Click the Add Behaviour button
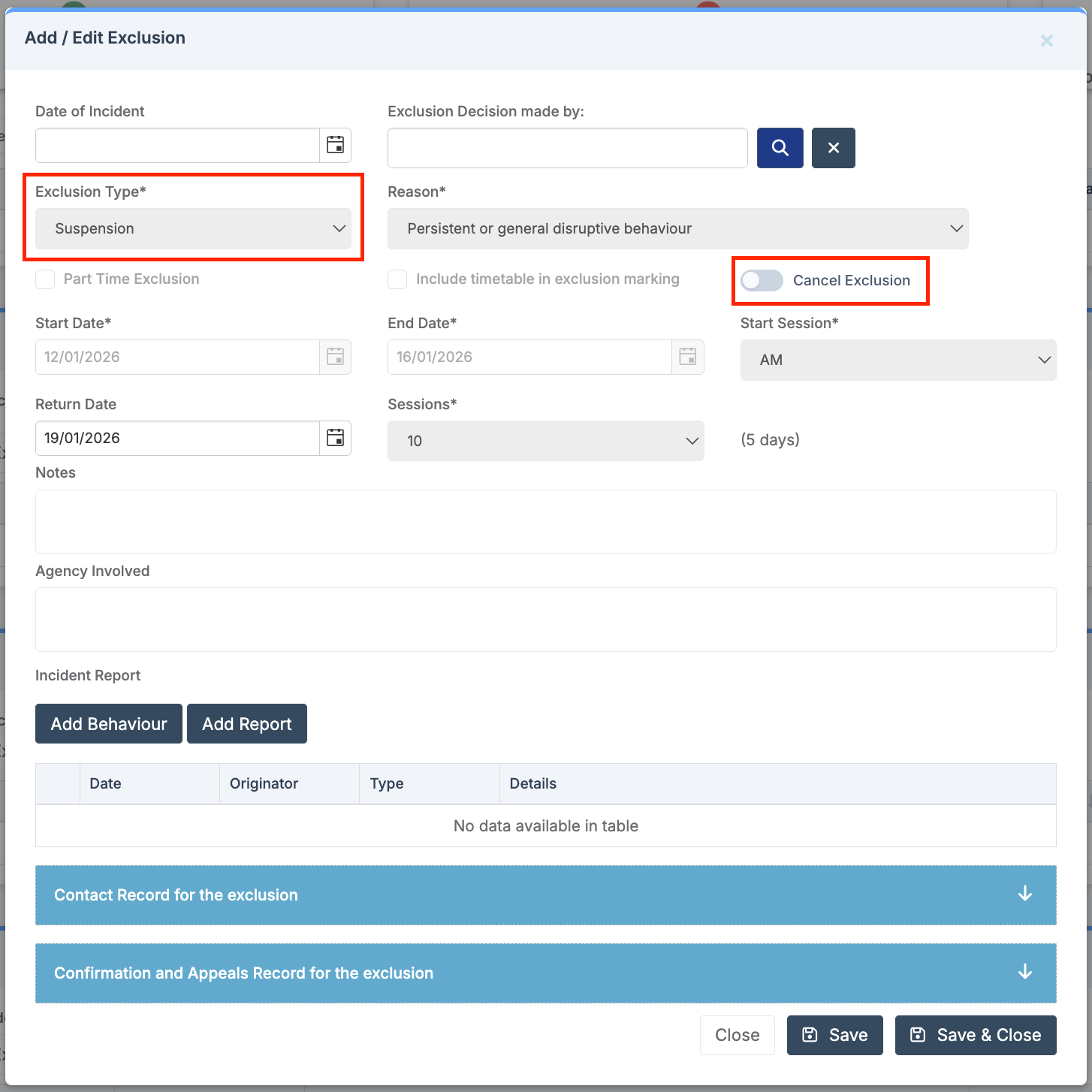Viewport: 1092px width, 1092px height. pos(109,724)
